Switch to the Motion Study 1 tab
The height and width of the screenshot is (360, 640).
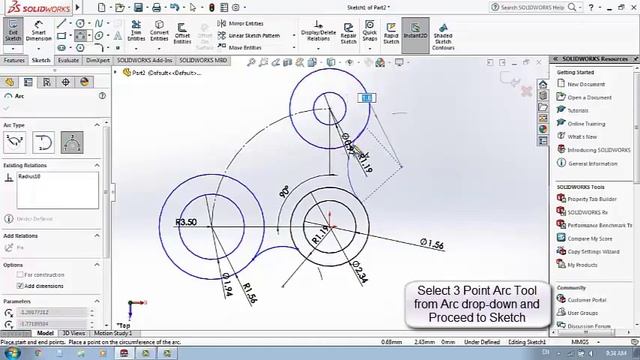point(113,333)
